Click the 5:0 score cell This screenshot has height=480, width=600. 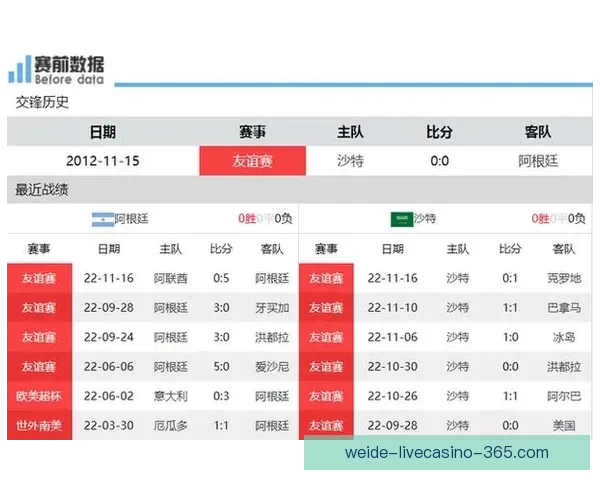(x=221, y=367)
